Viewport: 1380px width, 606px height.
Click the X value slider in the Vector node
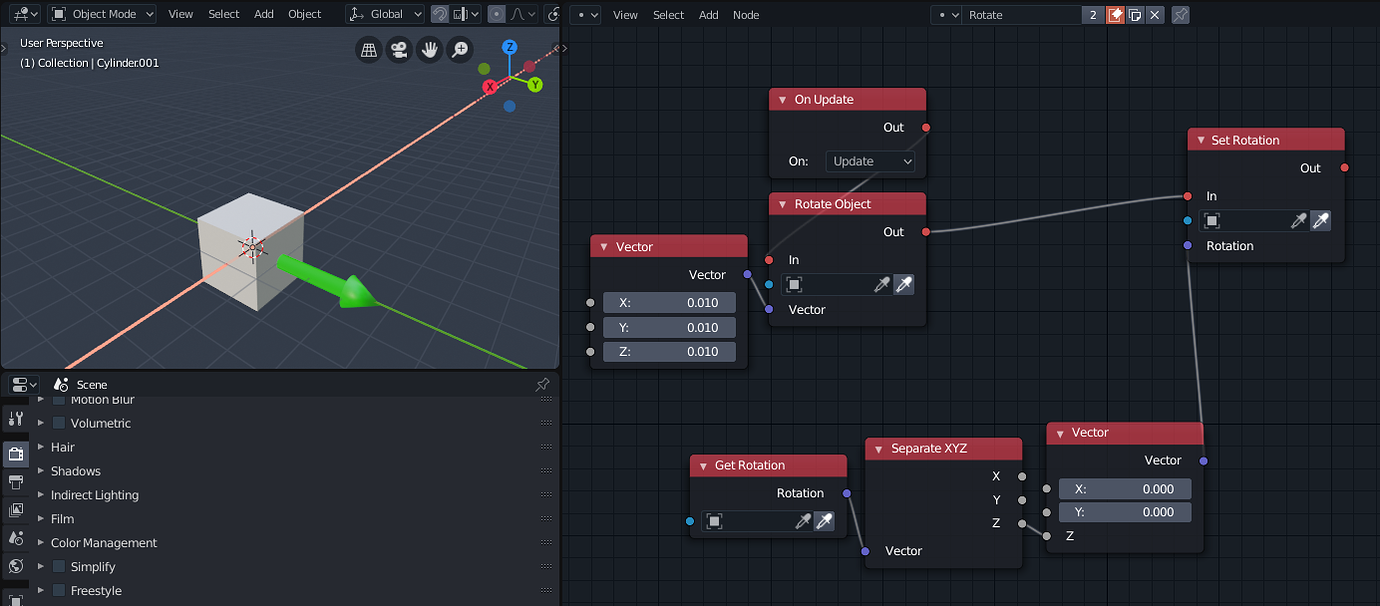(x=669, y=302)
